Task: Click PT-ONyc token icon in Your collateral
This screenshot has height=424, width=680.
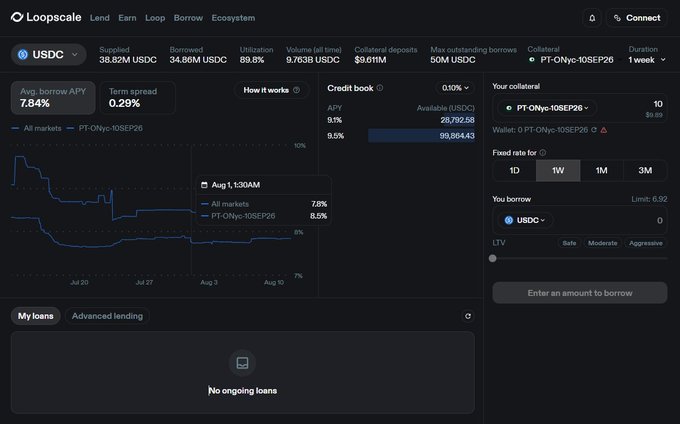Action: click(x=509, y=108)
